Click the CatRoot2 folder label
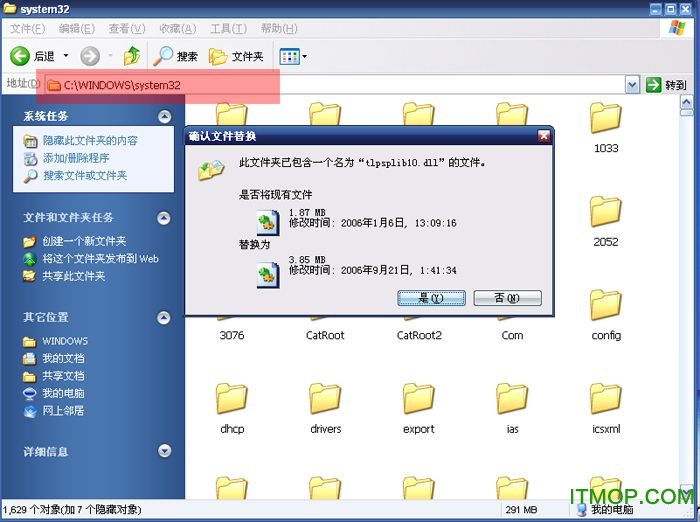The image size is (700, 522). [419, 335]
